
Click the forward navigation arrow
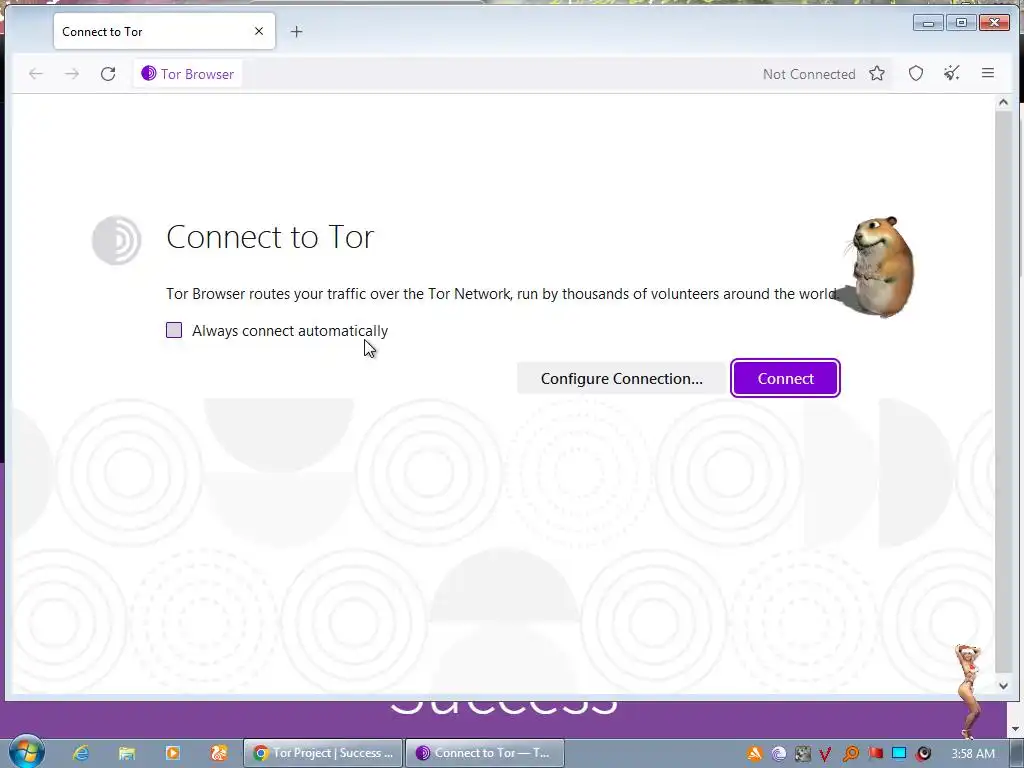pos(72,74)
